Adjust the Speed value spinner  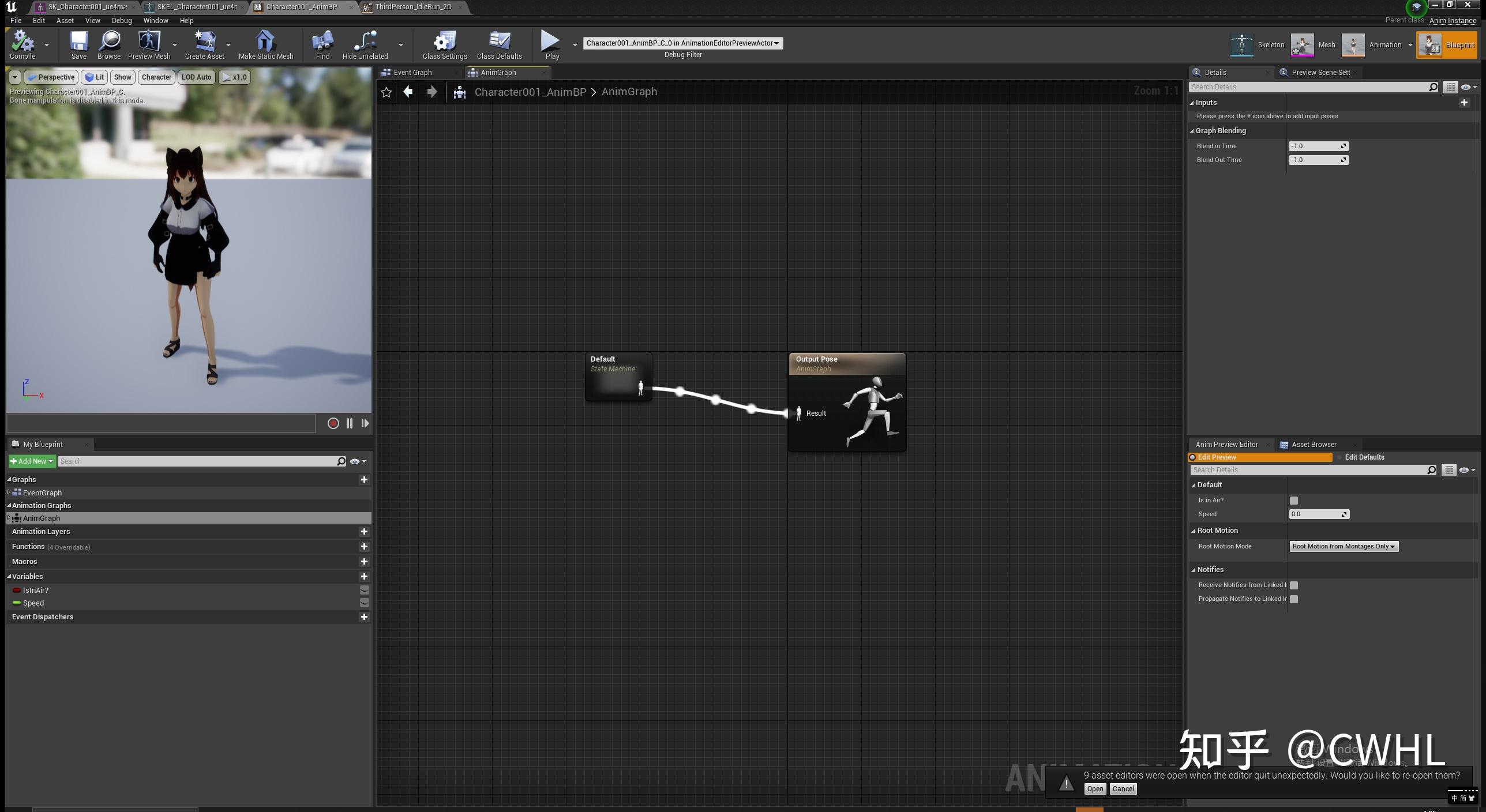(1344, 514)
